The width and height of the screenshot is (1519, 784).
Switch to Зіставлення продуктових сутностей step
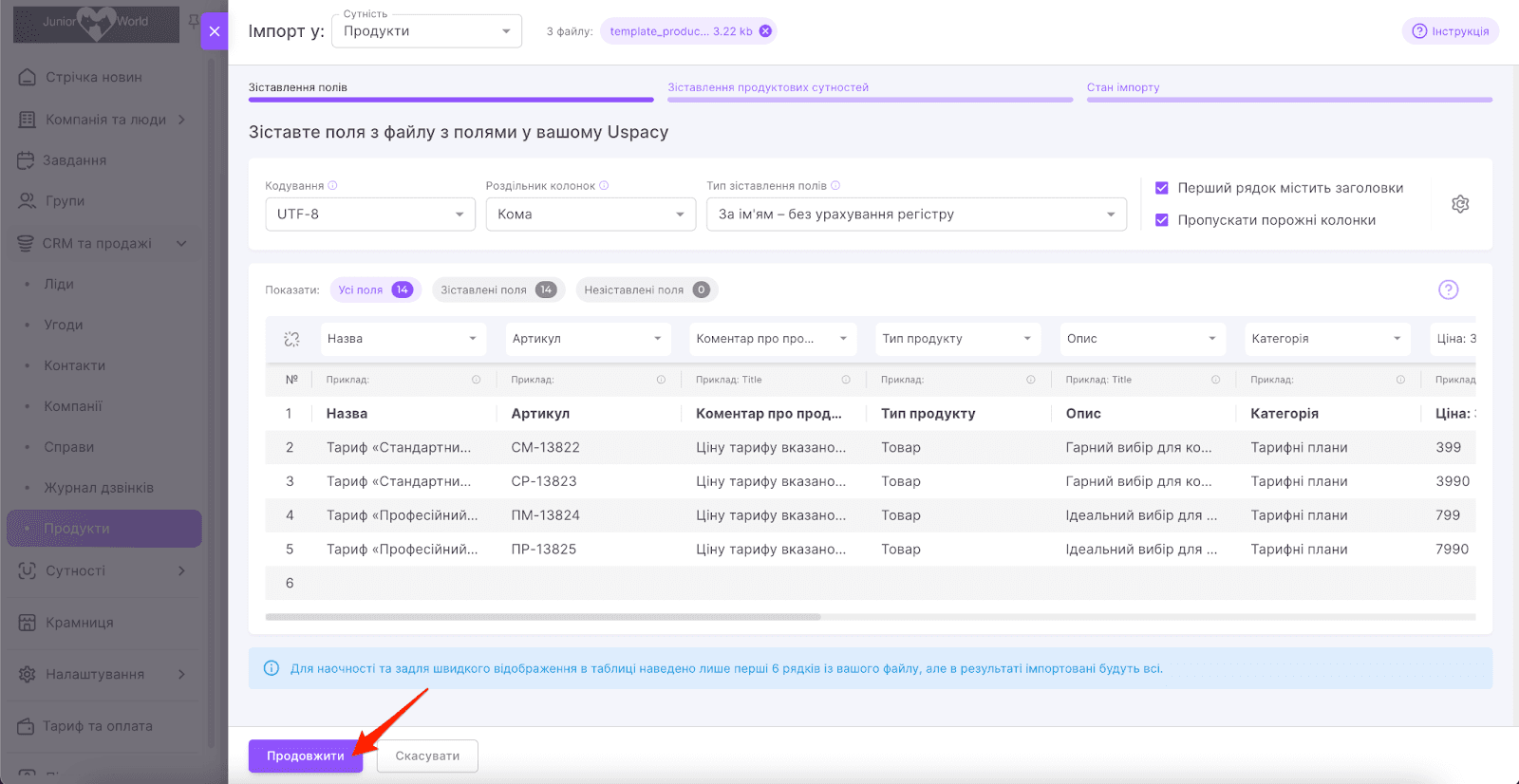point(767,87)
